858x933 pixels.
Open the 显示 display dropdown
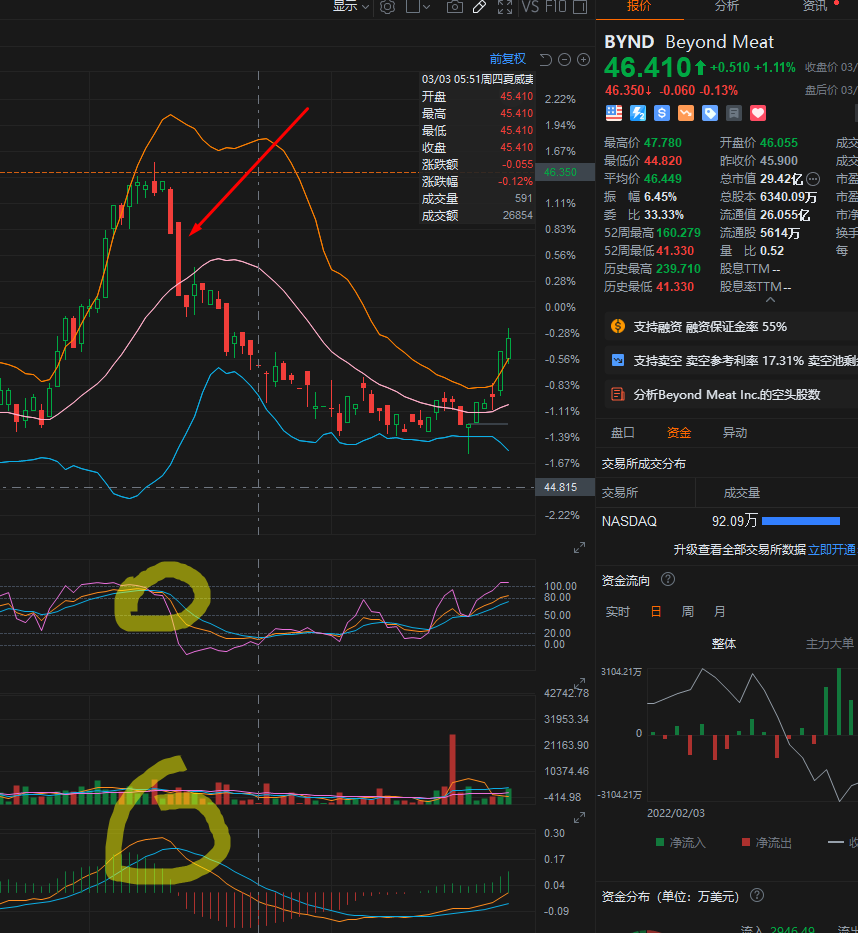click(350, 6)
